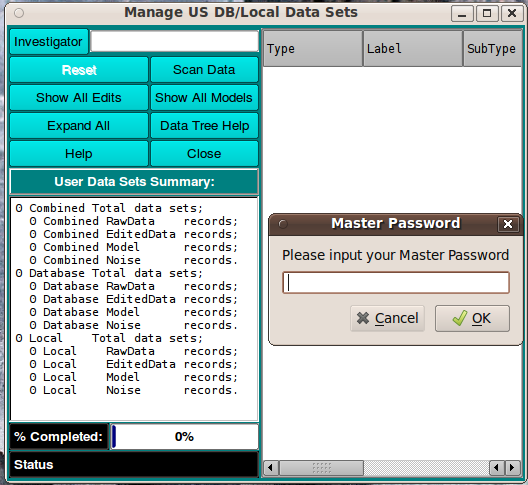Viewport: 528px width, 485px height.
Task: Confirm Master Password with OK
Action: pyautogui.click(x=472, y=318)
